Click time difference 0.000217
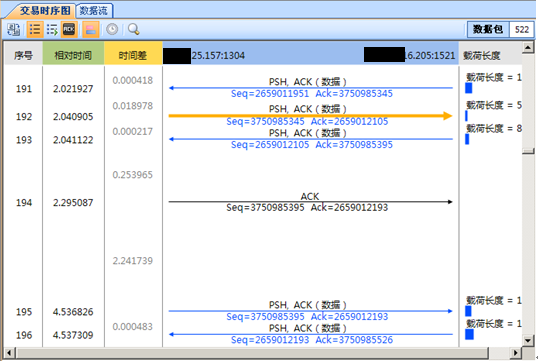The width and height of the screenshot is (538, 363). (132, 131)
